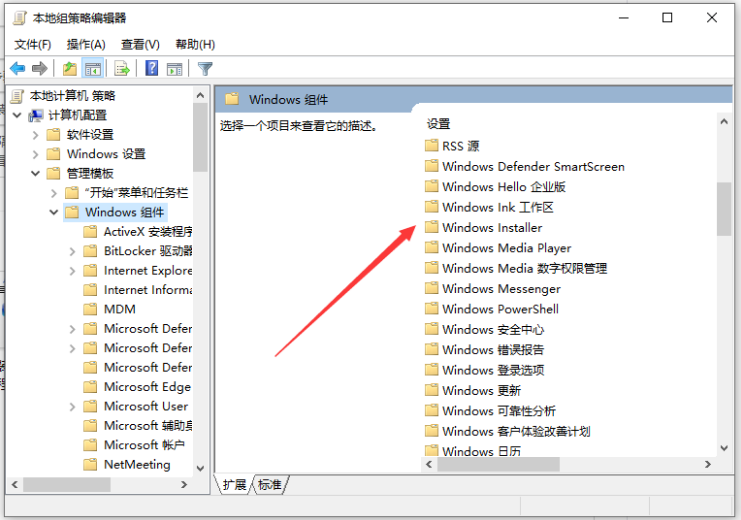This screenshot has width=741, height=520.
Task: Click the right list scroll up arrow
Action: point(724,121)
